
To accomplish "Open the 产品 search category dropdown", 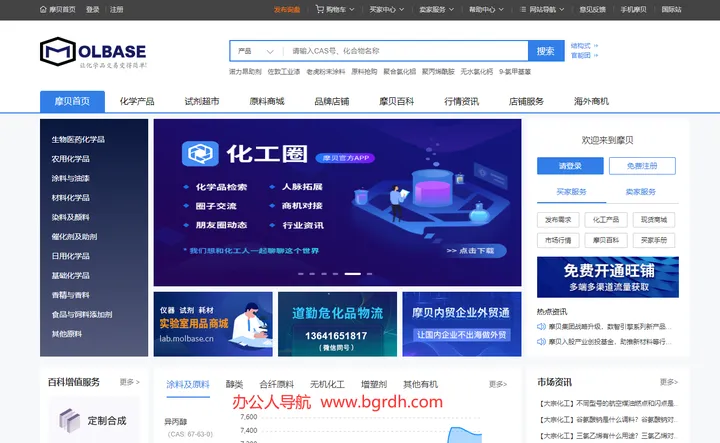I will [256, 51].
